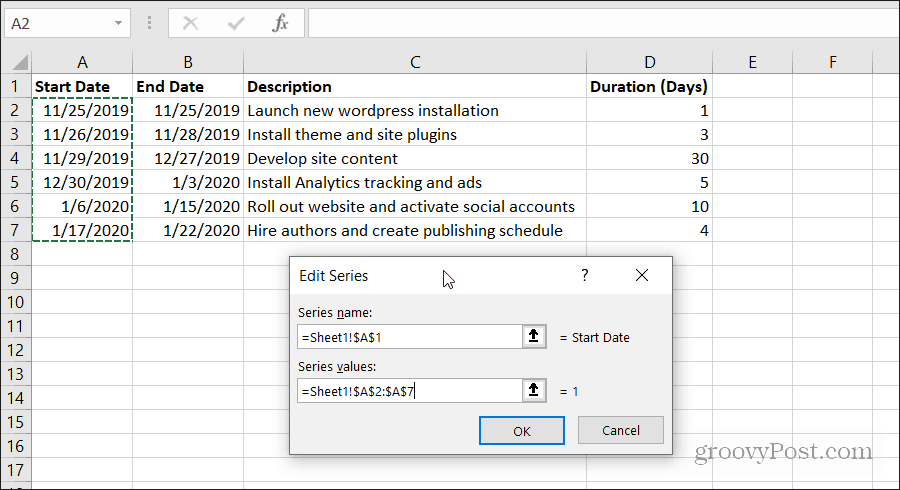900x490 pixels.
Task: Select end date cell 1/3/2020
Action: (x=188, y=182)
